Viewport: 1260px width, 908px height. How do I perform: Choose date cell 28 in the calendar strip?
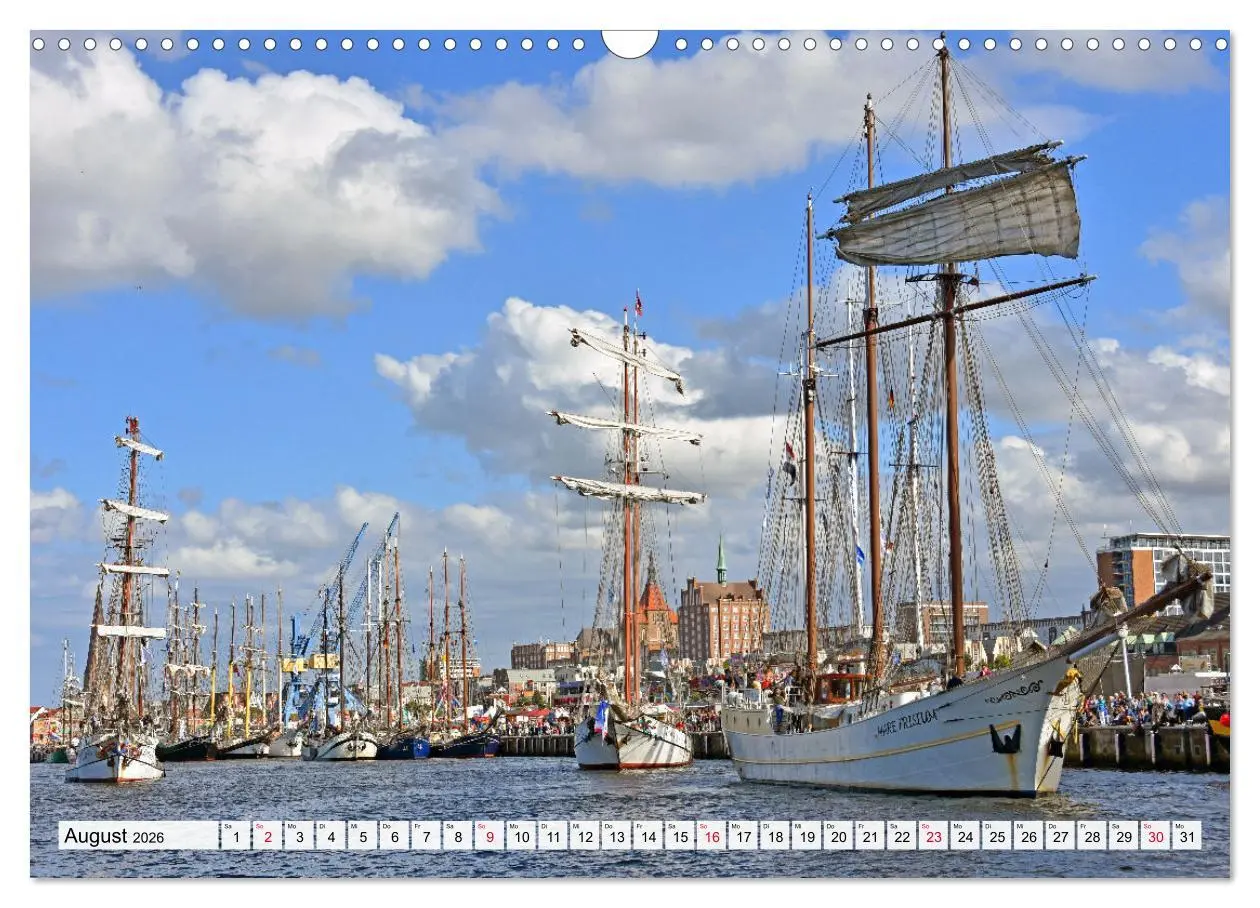click(x=1092, y=836)
